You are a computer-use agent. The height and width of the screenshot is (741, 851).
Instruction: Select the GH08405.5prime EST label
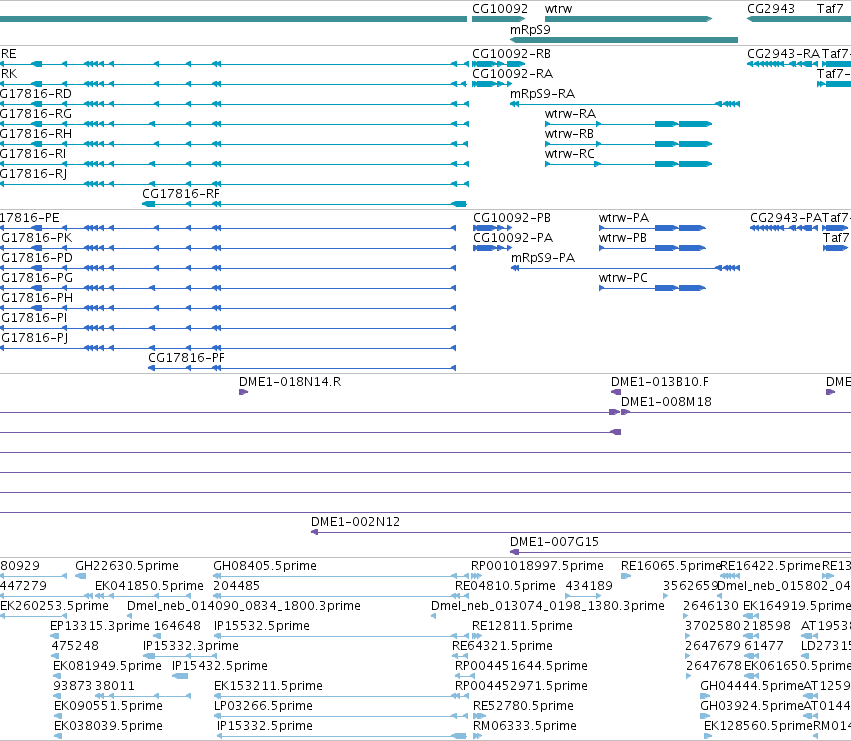click(265, 566)
